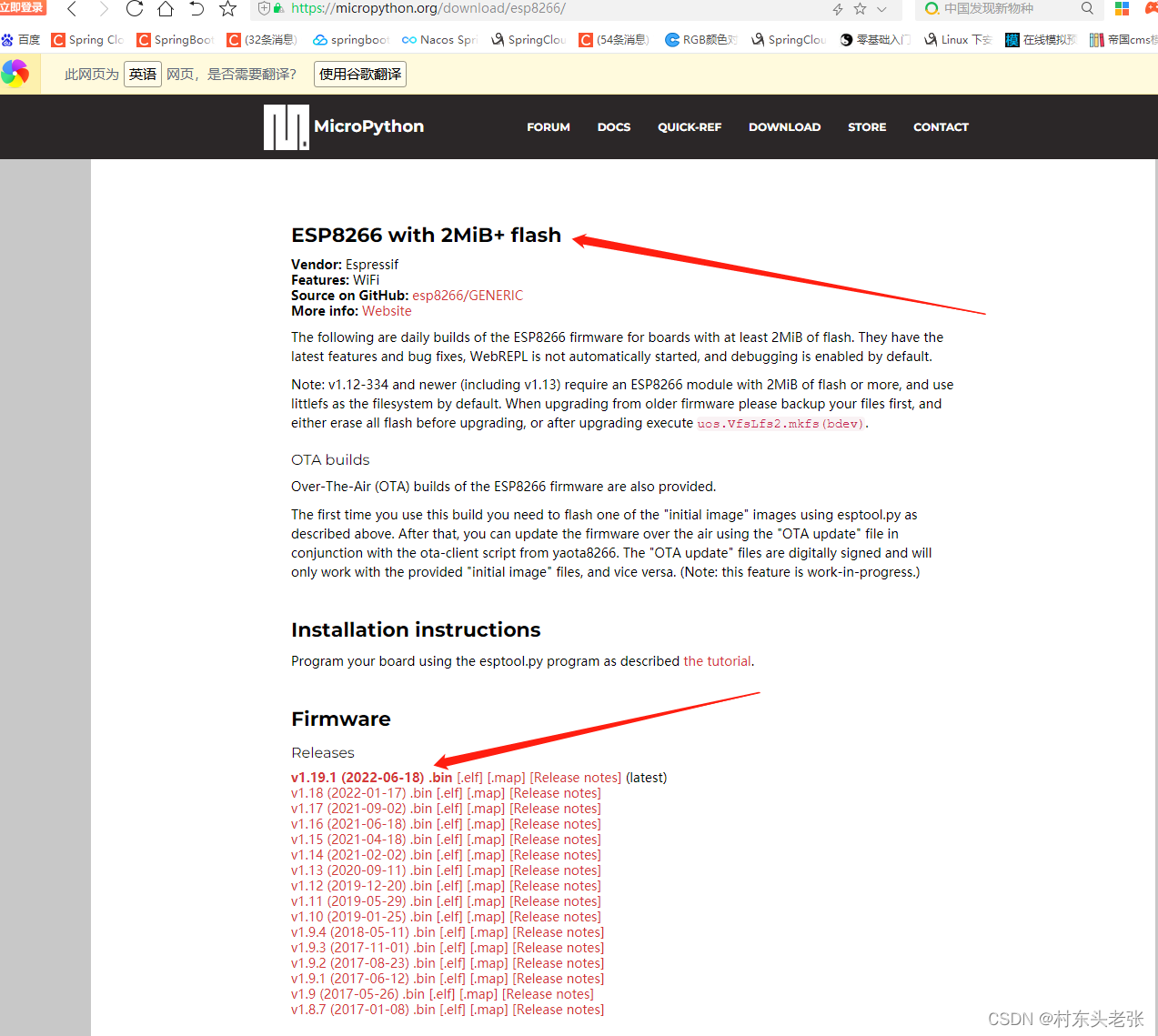Download v1.19.1 (2022-06-18) .bin firmware
This screenshot has height=1036, width=1158.
click(371, 778)
